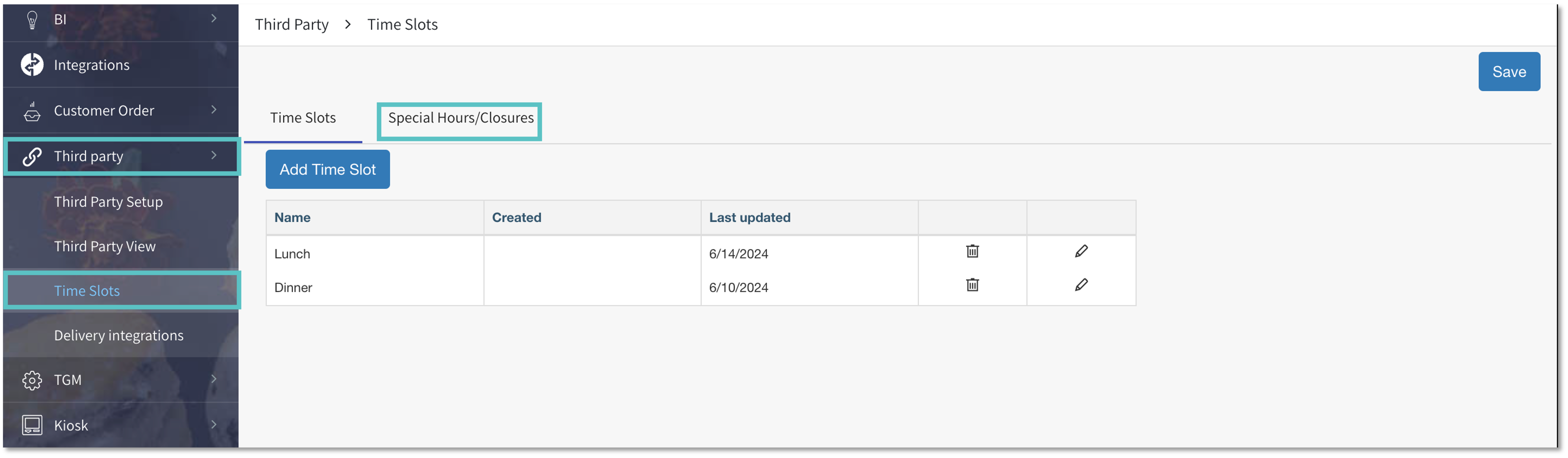Viewport: 1568px width, 458px height.
Task: Edit the Lunch time slot
Action: click(1081, 252)
